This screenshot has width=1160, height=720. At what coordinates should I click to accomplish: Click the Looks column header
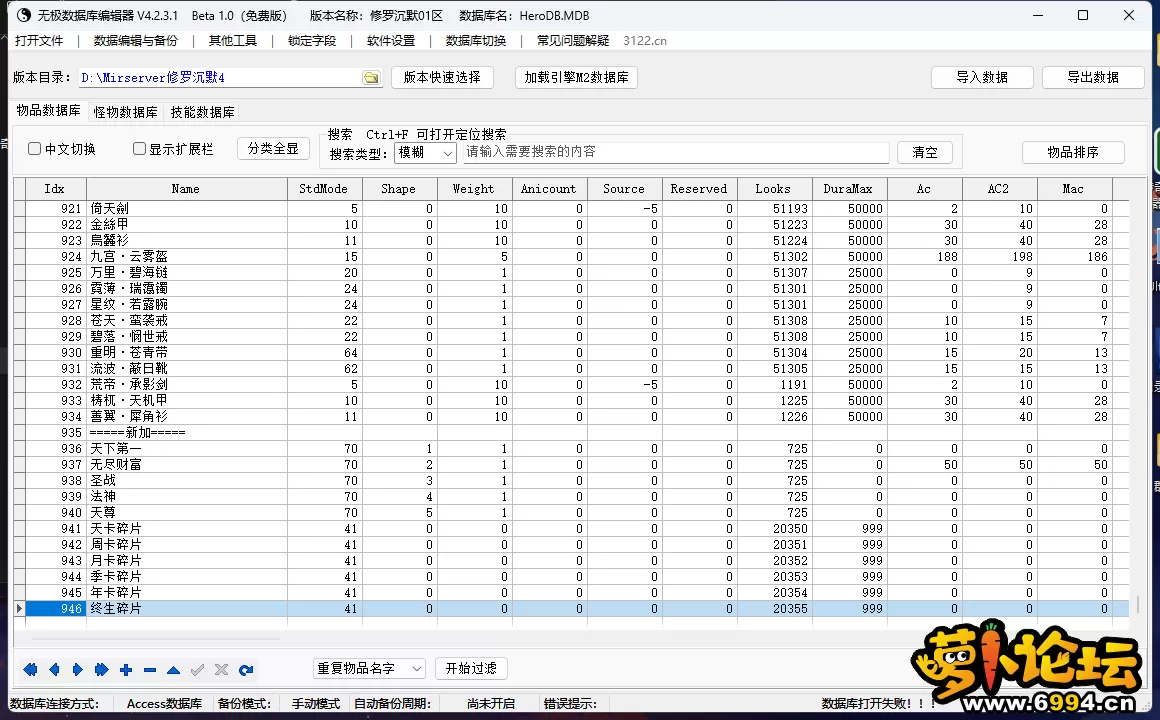775,189
